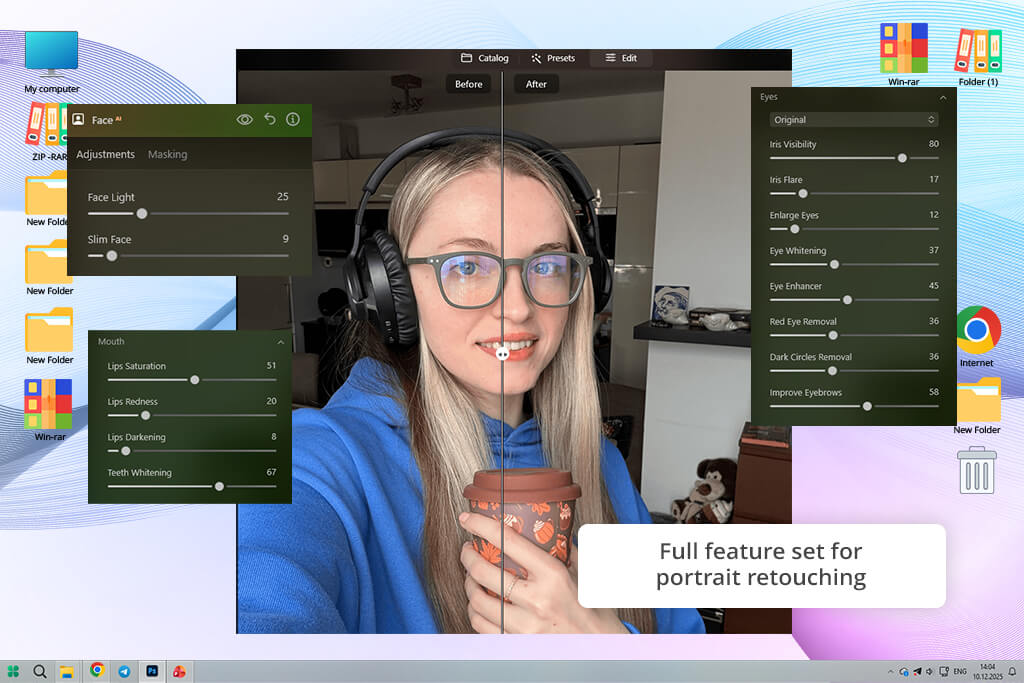Select the My computer desktop icon

52,62
